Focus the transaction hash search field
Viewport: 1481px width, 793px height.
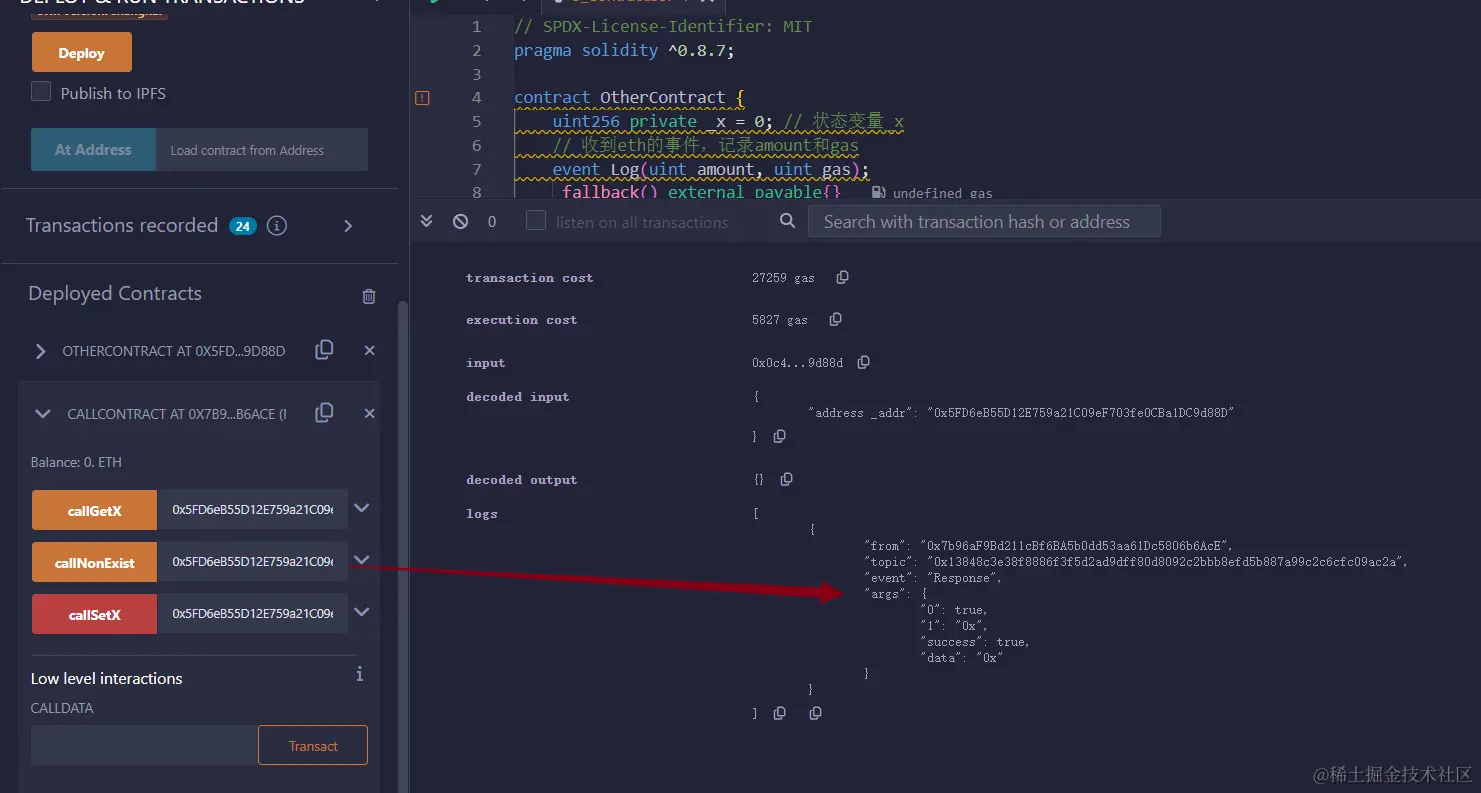(x=984, y=222)
